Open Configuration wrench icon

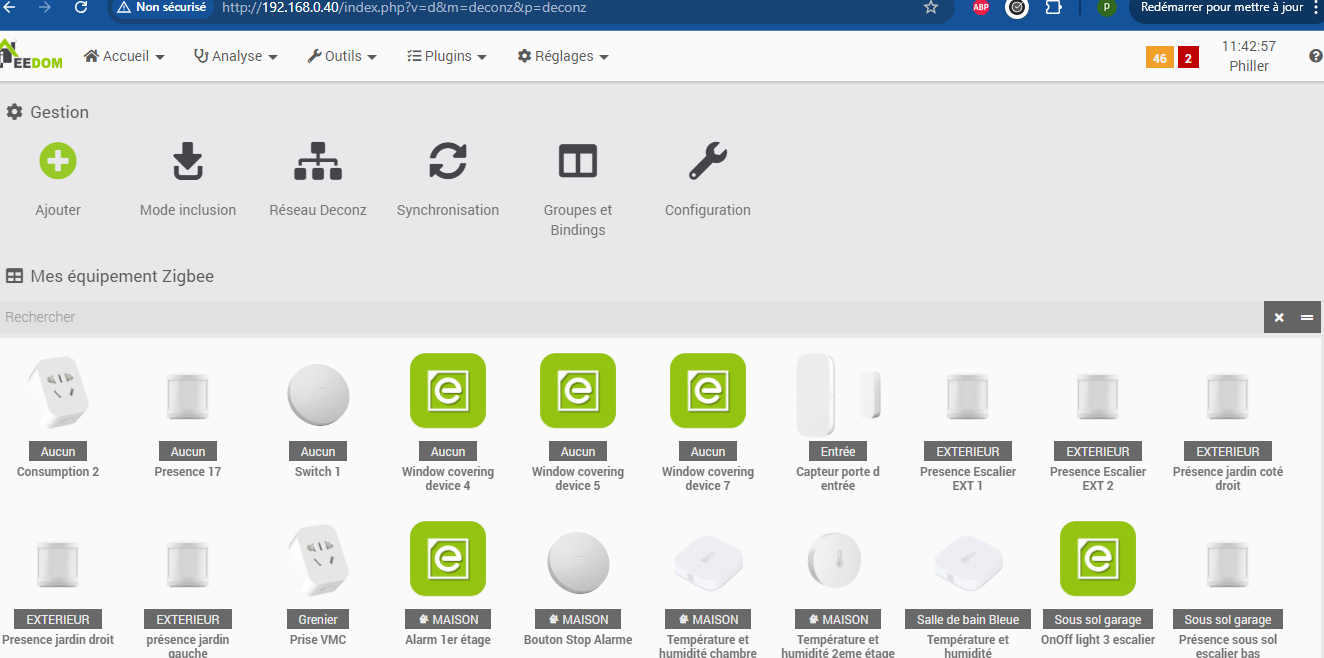(x=708, y=161)
